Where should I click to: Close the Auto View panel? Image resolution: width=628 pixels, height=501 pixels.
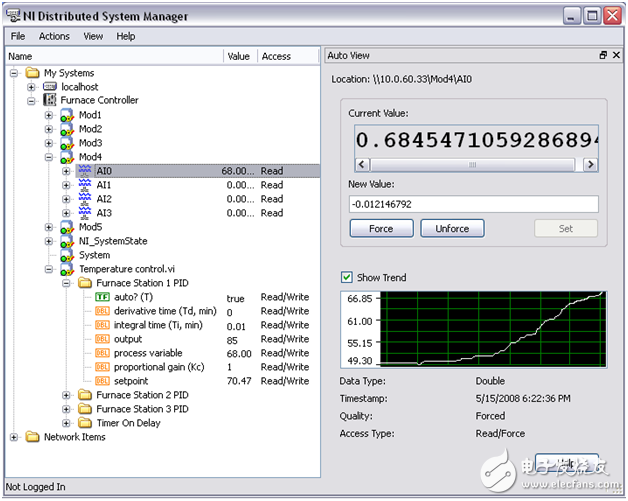[x=617, y=56]
